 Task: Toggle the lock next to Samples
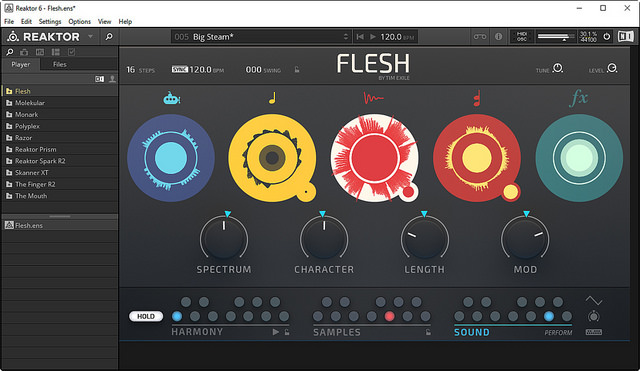point(428,332)
